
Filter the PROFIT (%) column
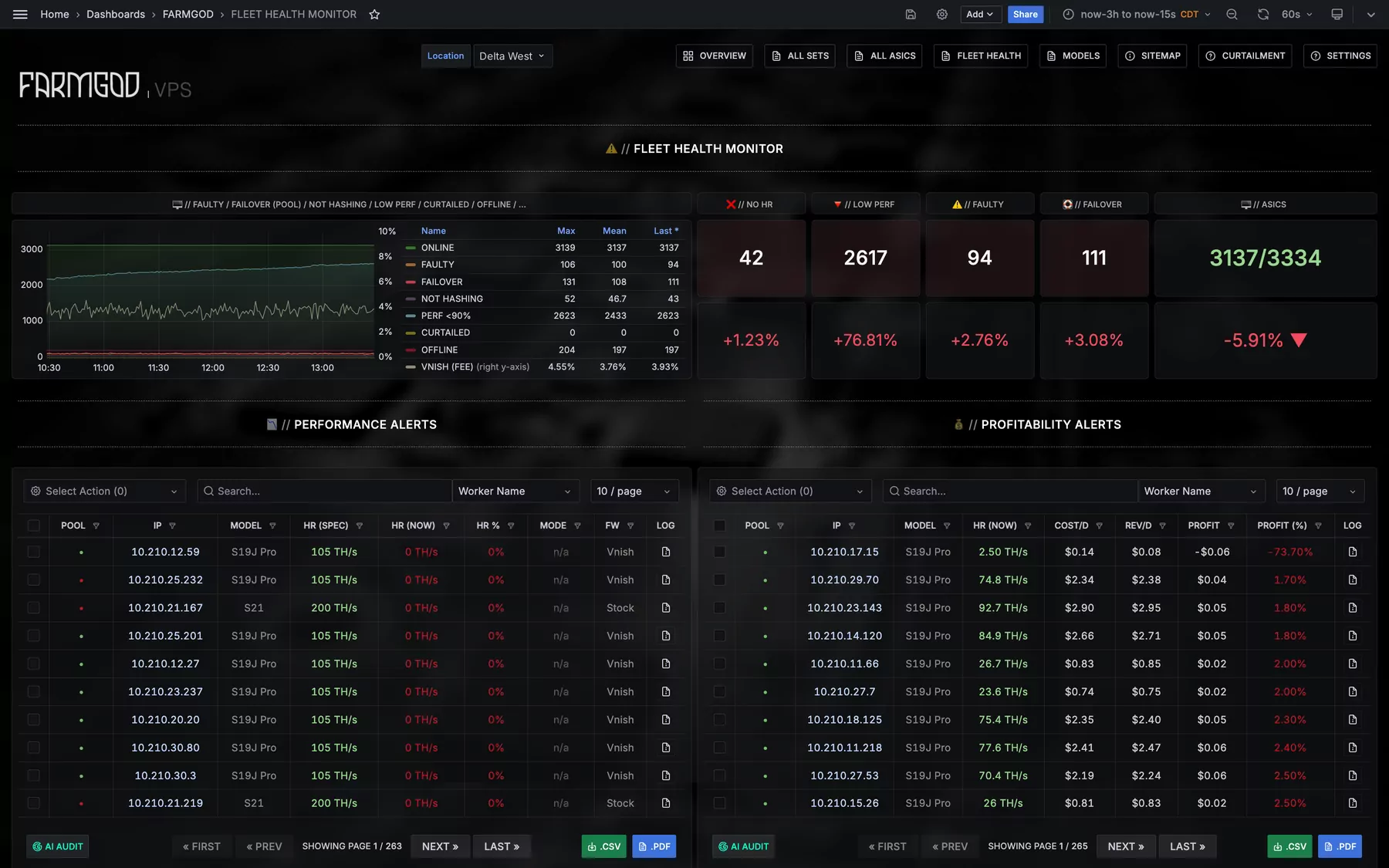[x=1318, y=525]
